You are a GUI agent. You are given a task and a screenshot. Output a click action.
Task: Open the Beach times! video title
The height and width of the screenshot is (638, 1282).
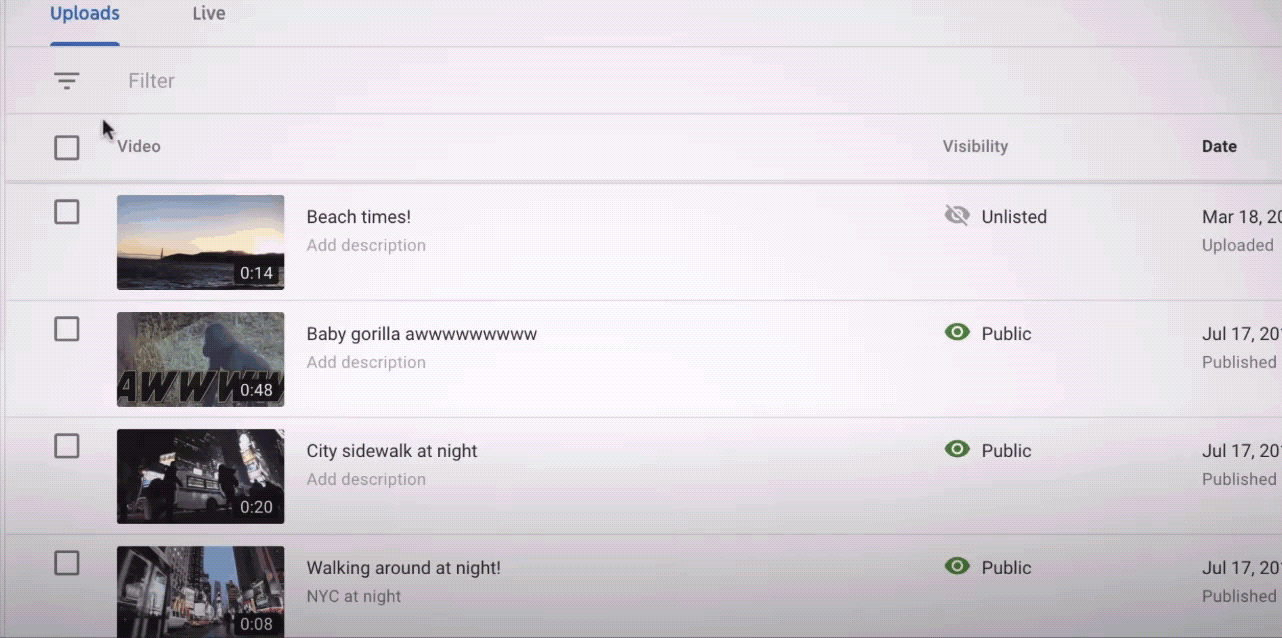(358, 217)
